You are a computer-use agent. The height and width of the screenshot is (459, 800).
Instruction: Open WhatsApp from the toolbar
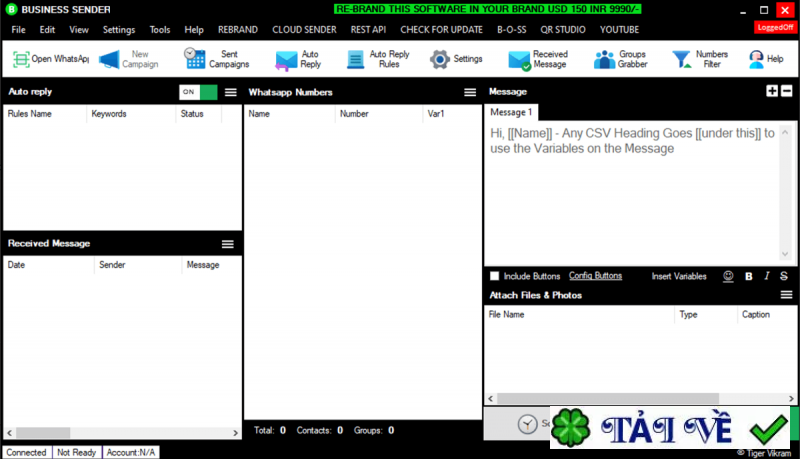(51, 59)
